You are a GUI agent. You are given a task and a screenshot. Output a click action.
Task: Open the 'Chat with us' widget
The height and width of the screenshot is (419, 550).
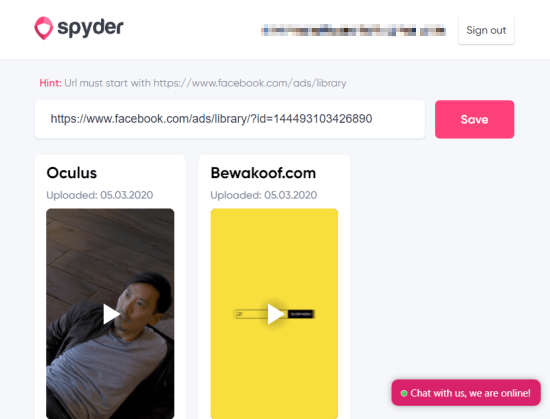[466, 393]
